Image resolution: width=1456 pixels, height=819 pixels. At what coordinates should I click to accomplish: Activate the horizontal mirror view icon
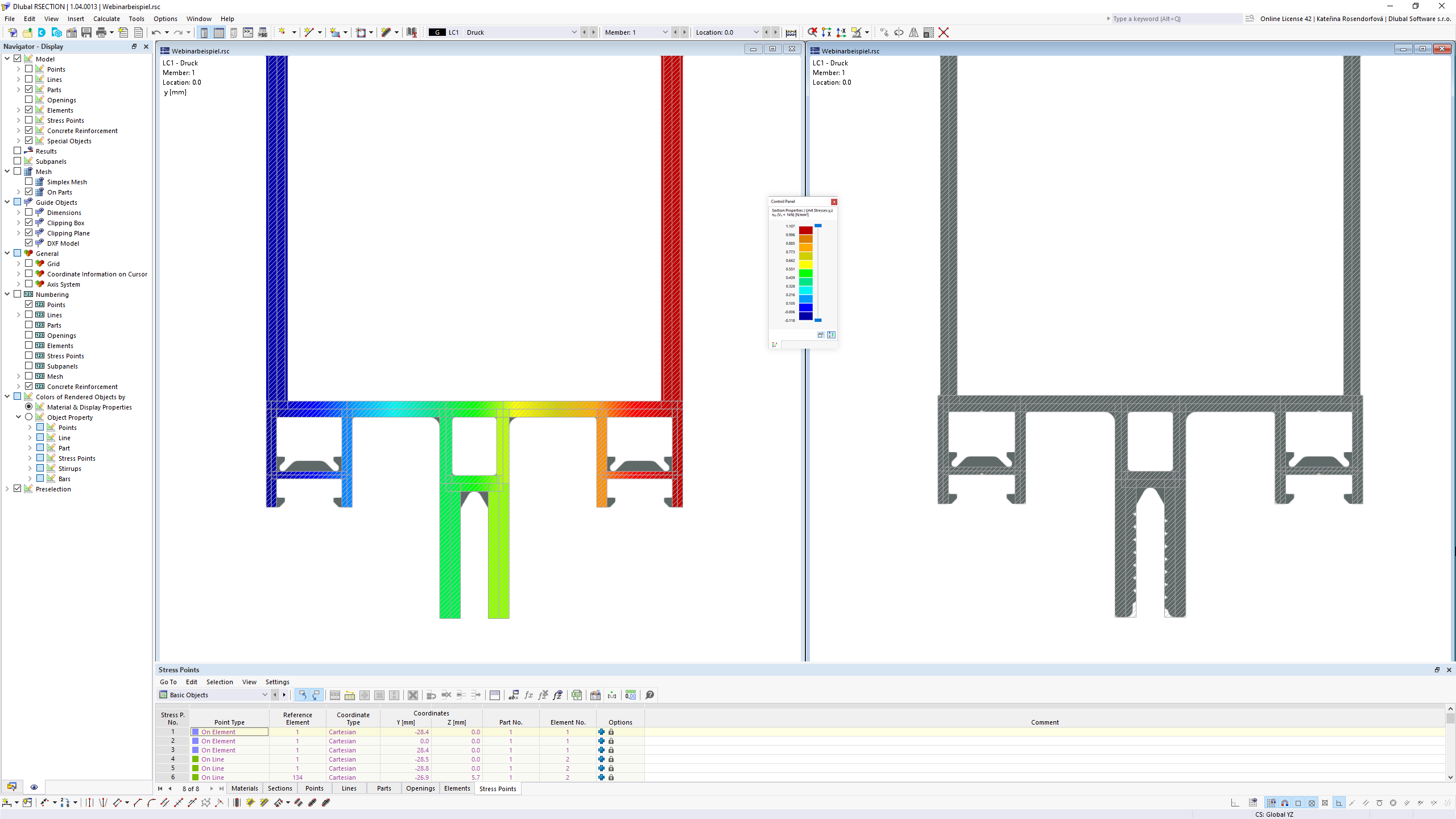(x=913, y=32)
